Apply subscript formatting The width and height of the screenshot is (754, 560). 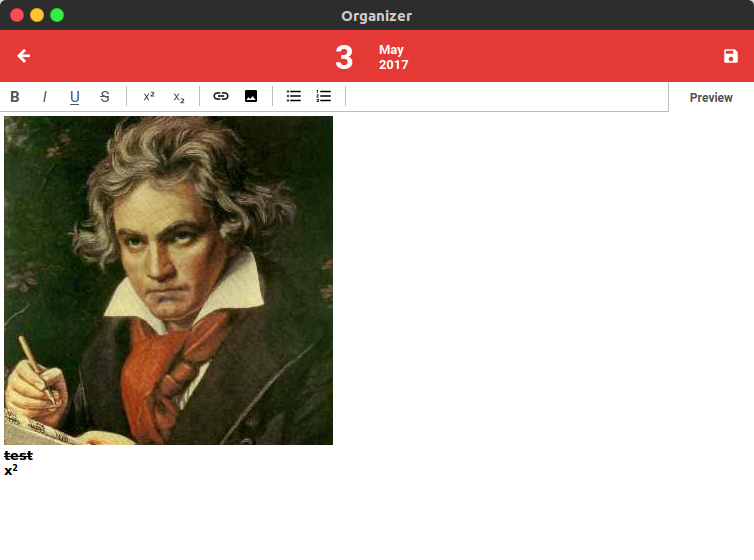click(x=179, y=97)
